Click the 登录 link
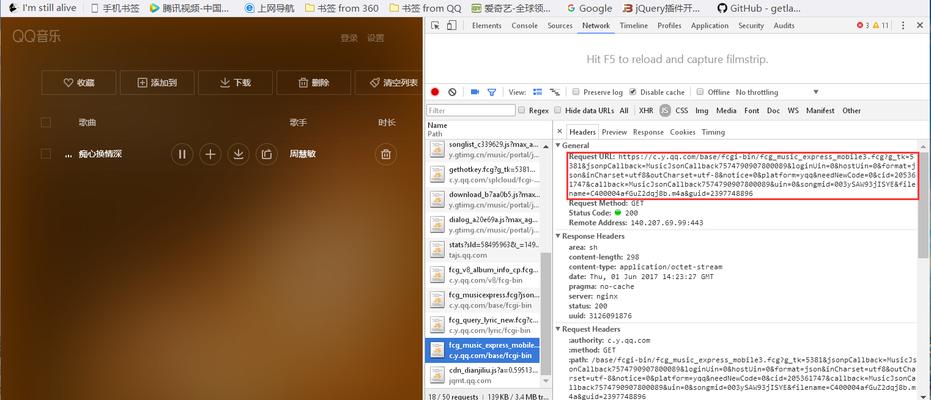Image resolution: width=931 pixels, height=400 pixels. (349, 38)
